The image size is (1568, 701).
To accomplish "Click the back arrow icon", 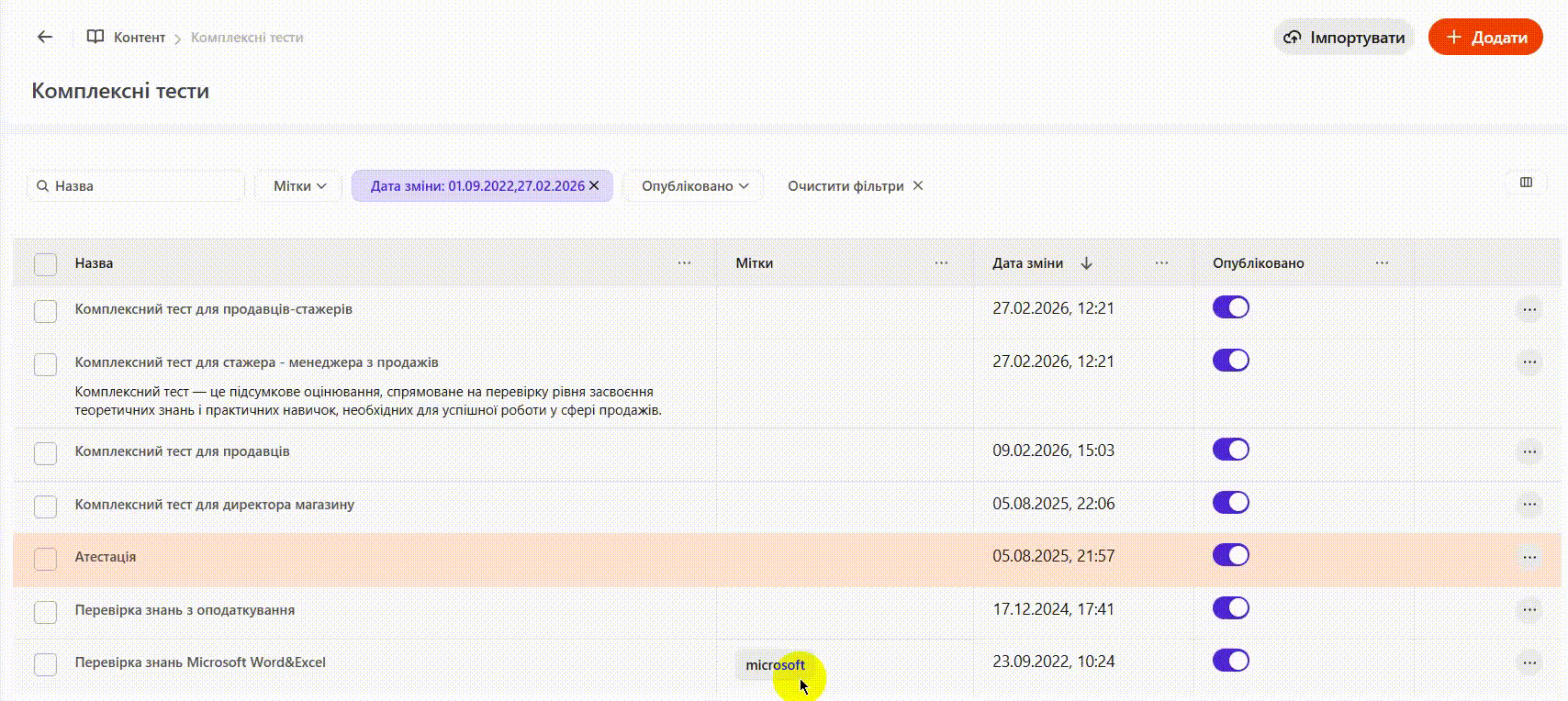I will click(x=44, y=37).
